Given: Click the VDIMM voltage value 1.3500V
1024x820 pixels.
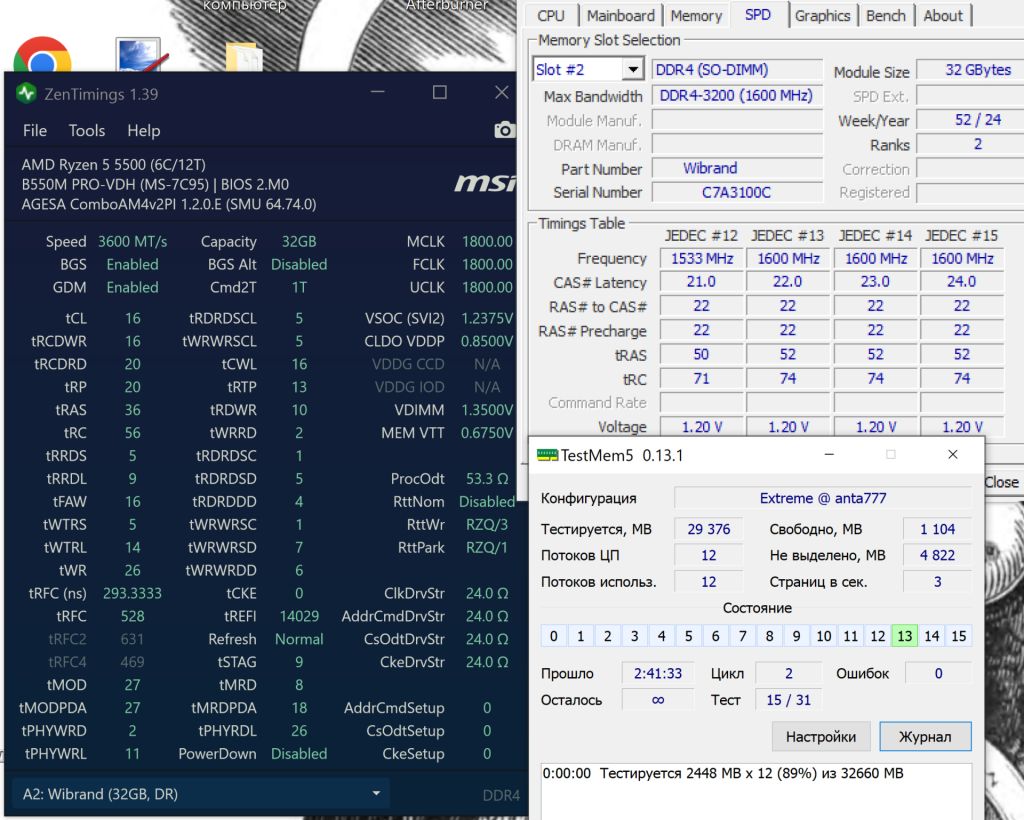Looking at the screenshot, I should (487, 410).
